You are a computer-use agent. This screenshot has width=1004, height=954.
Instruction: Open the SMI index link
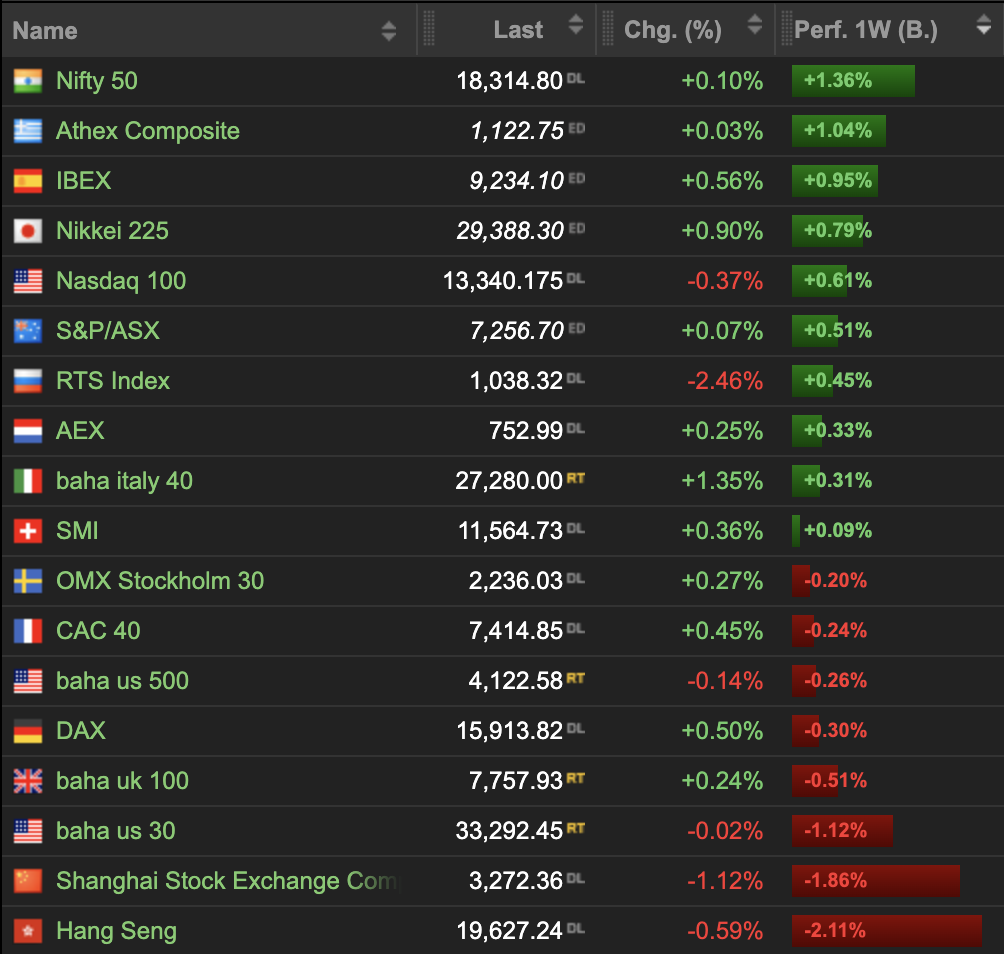point(77,530)
